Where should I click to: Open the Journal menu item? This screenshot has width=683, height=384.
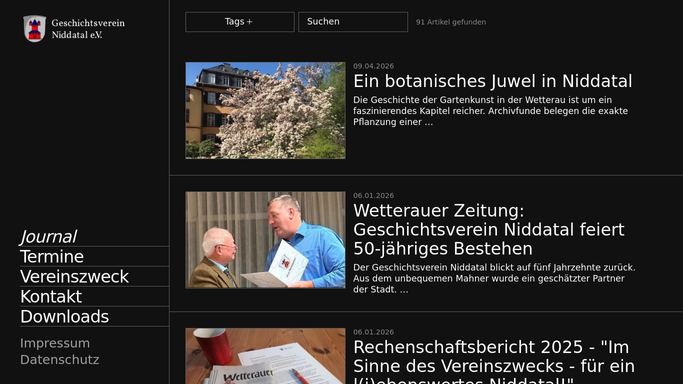(x=48, y=237)
